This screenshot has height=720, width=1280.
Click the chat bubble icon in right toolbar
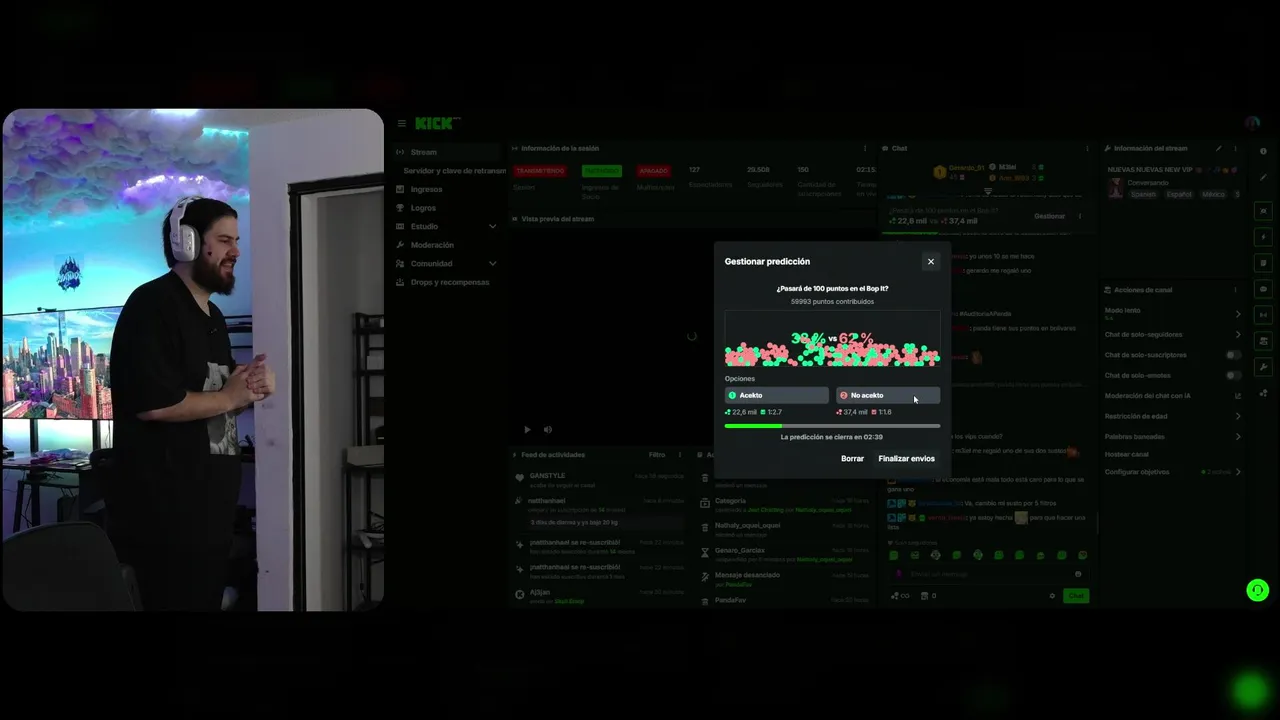point(1263,289)
